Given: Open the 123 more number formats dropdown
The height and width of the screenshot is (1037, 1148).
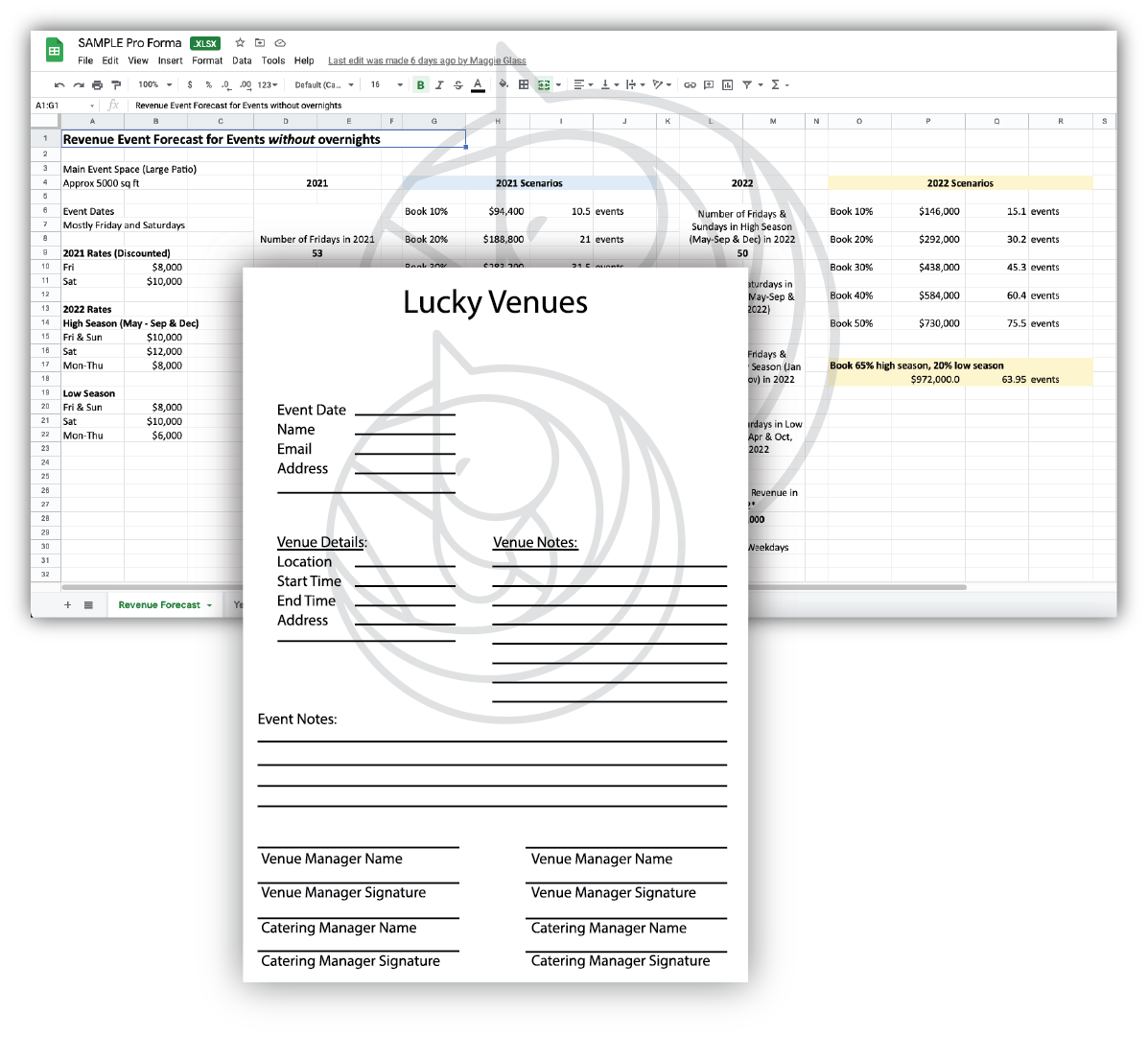Looking at the screenshot, I should tap(268, 85).
